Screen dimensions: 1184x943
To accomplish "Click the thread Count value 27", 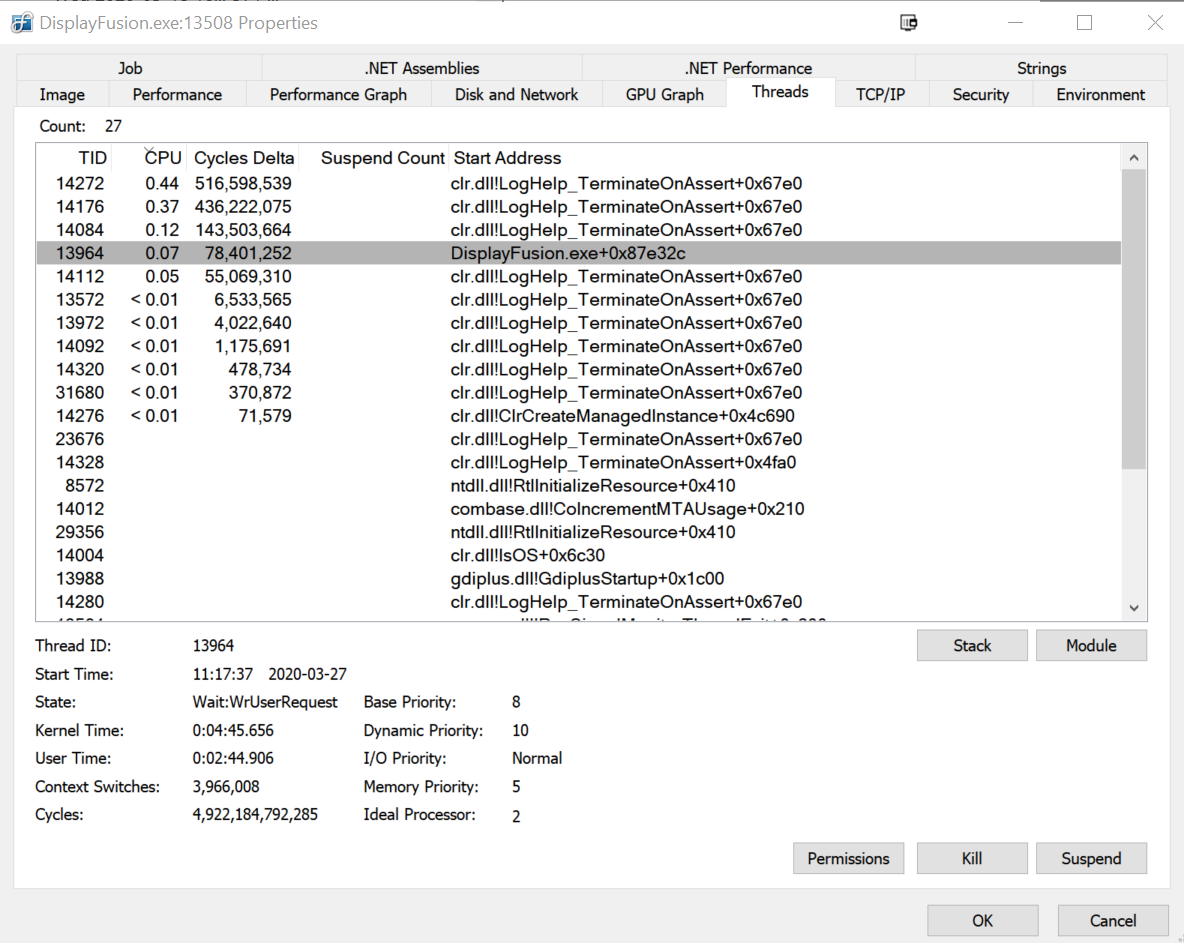I will click(113, 126).
